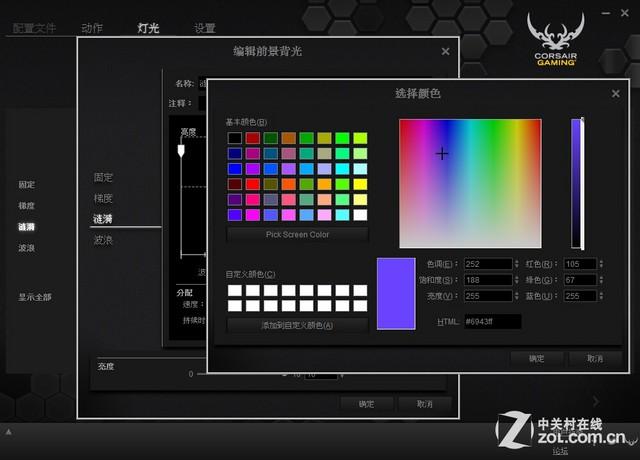Click the 添加到自定义颜色 button
Viewport: 640px width, 460px height.
click(298, 325)
